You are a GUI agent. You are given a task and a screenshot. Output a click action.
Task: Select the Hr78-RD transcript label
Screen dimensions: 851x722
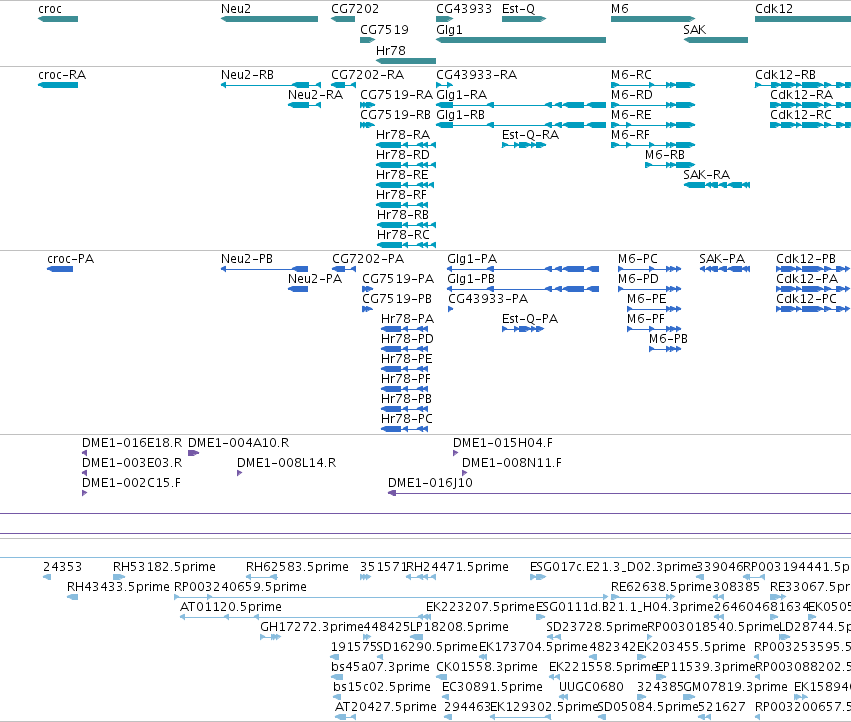[403, 155]
